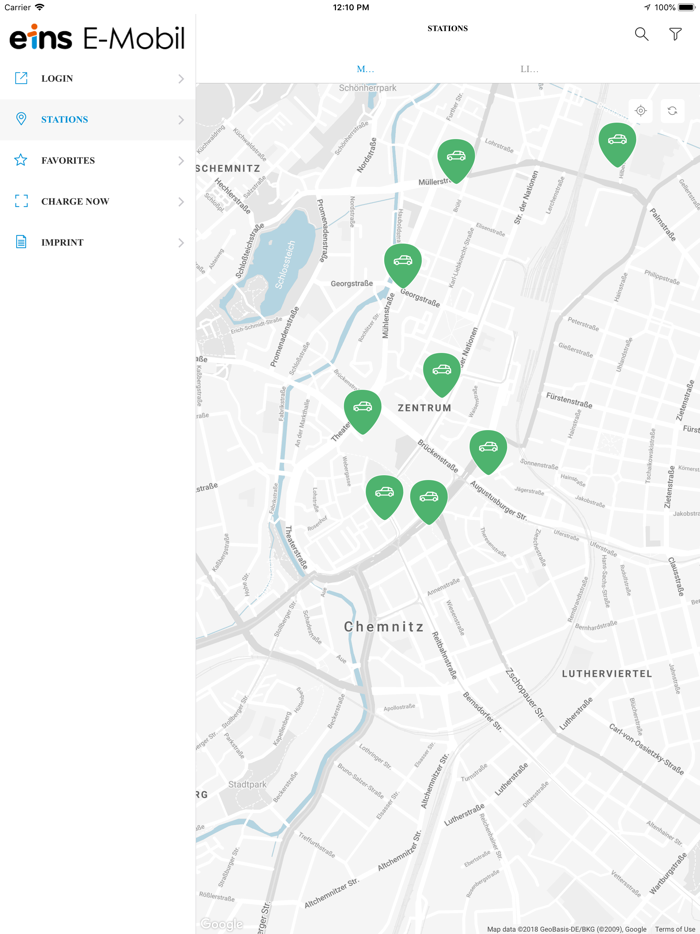The image size is (700, 934).
Task: Expand the Stations menu chevron
Action: coord(181,120)
